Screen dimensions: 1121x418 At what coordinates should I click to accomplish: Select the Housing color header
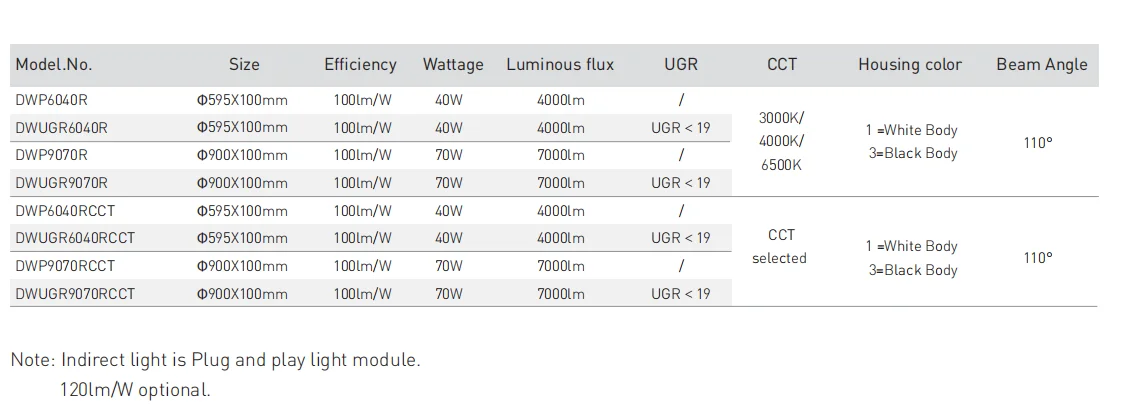coord(910,65)
